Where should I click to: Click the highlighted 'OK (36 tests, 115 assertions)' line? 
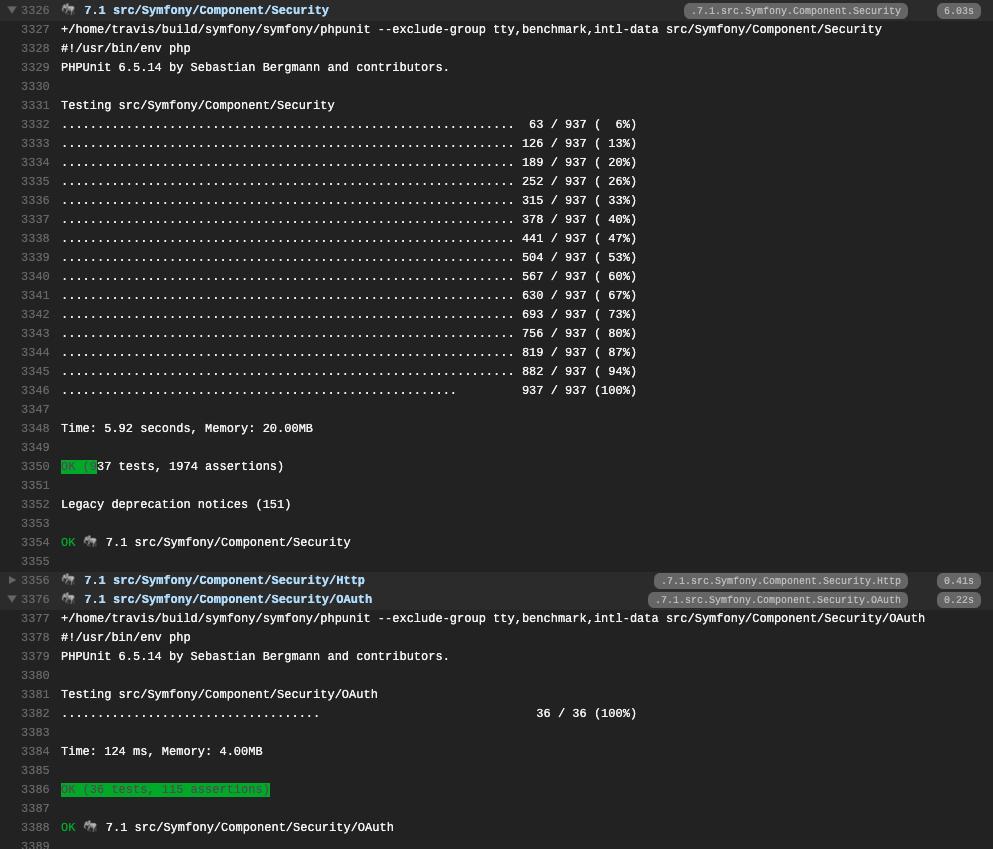point(165,789)
